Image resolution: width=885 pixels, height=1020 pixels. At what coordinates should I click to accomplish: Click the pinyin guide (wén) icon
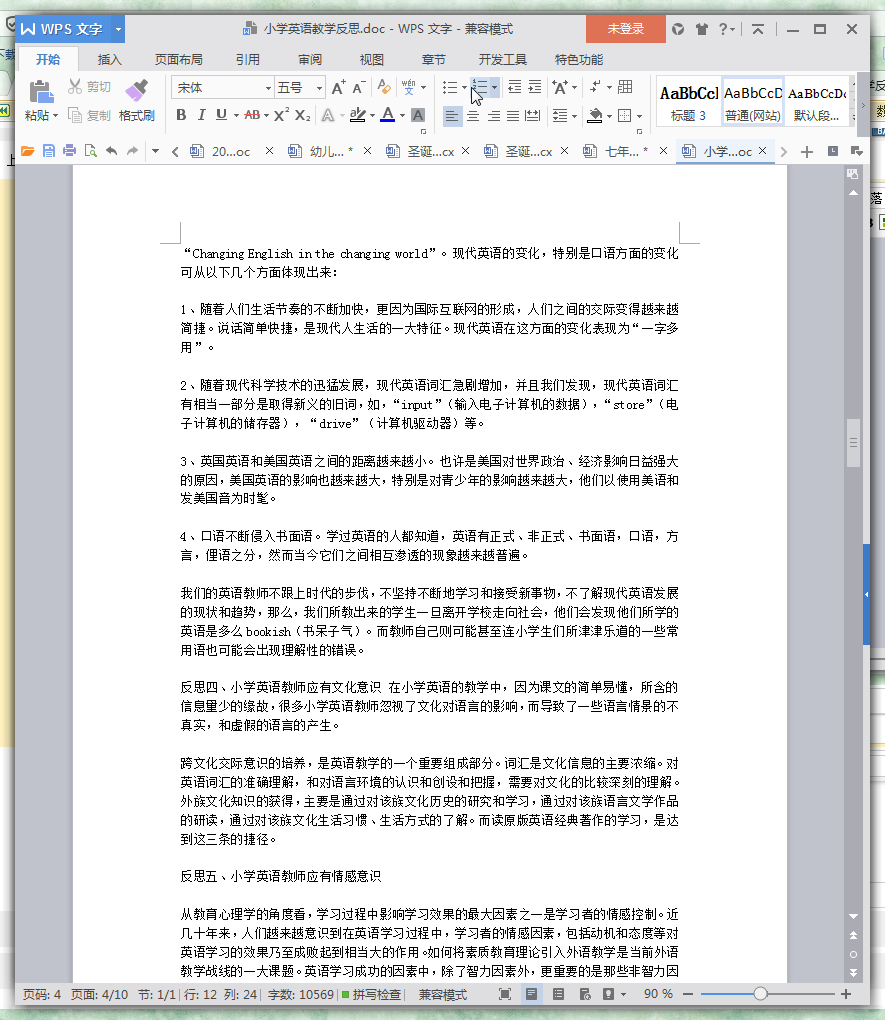[409, 87]
